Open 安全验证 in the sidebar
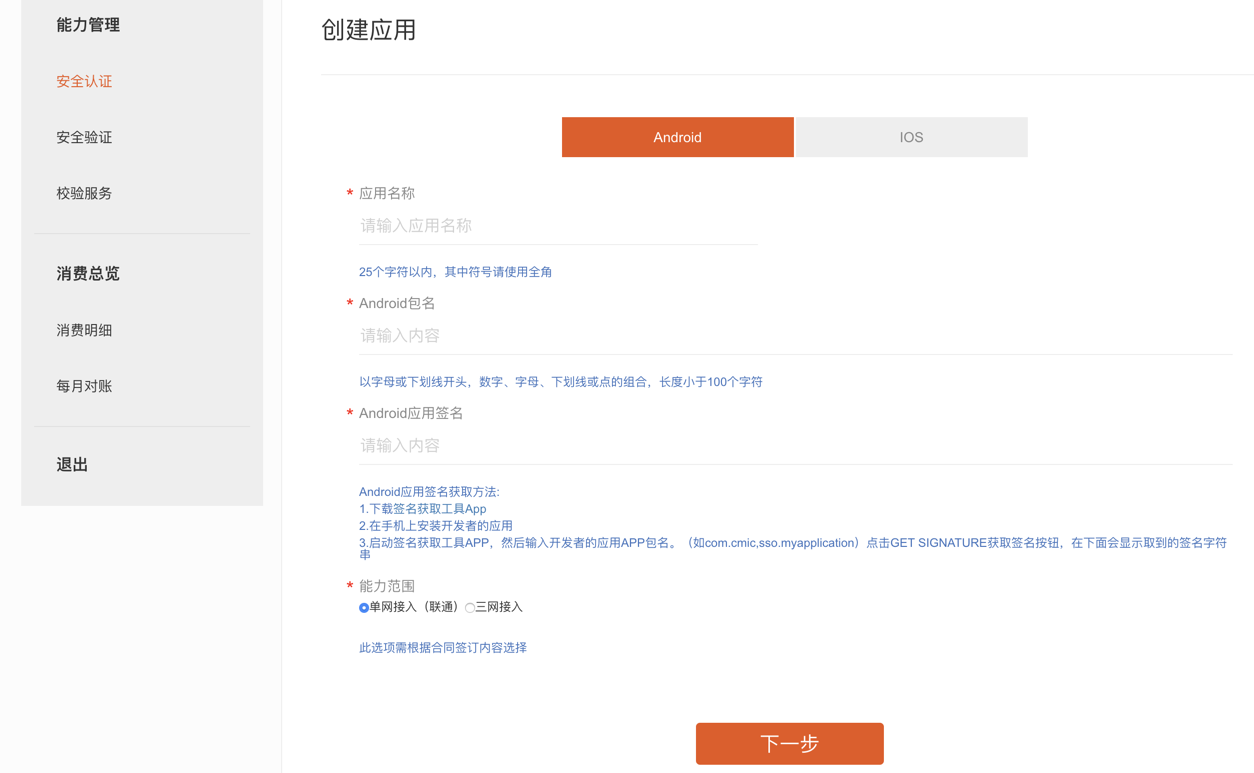 click(x=84, y=137)
